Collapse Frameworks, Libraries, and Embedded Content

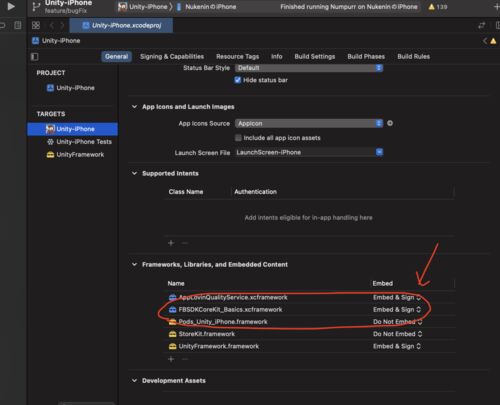click(x=134, y=264)
